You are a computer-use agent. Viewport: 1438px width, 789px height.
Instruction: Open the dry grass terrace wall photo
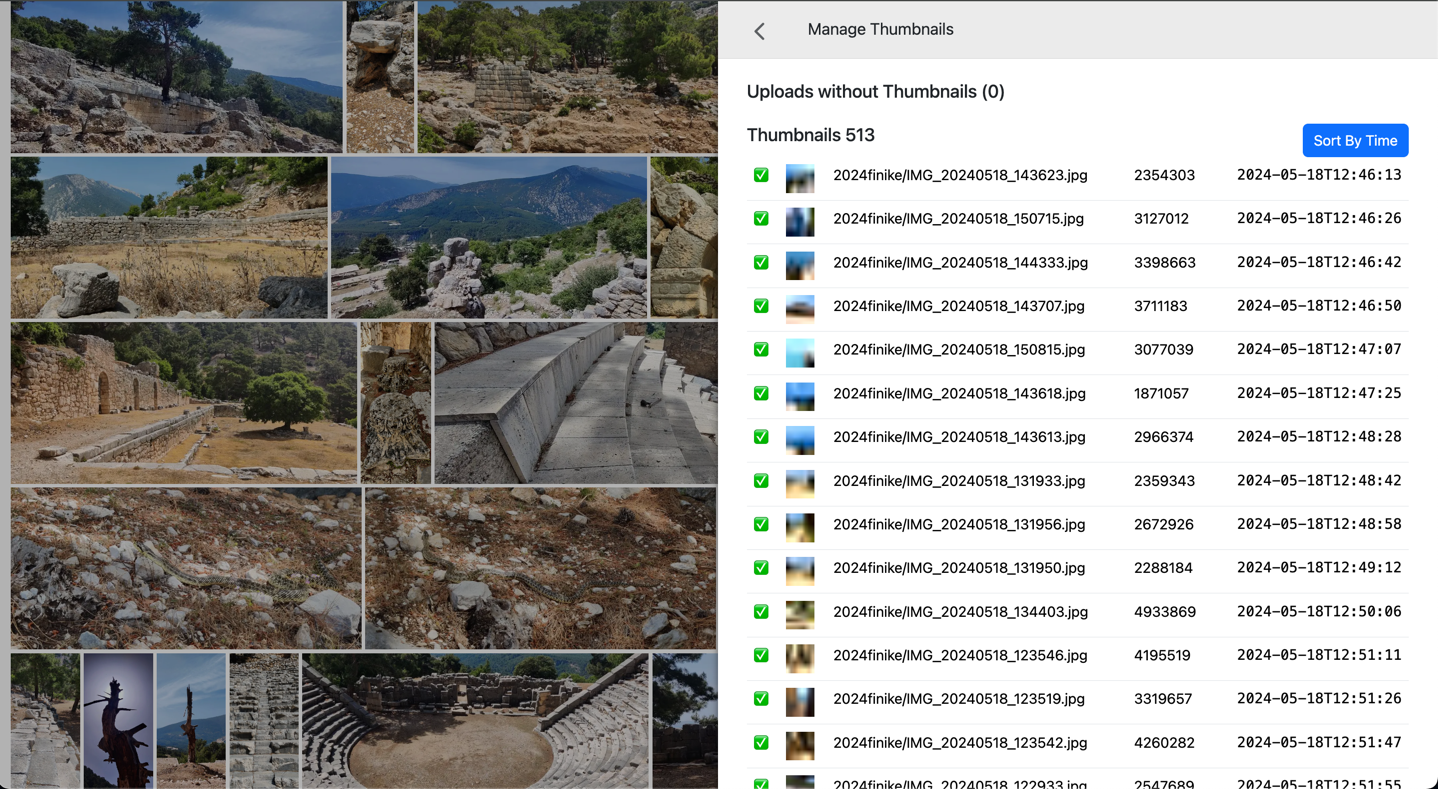(x=169, y=237)
